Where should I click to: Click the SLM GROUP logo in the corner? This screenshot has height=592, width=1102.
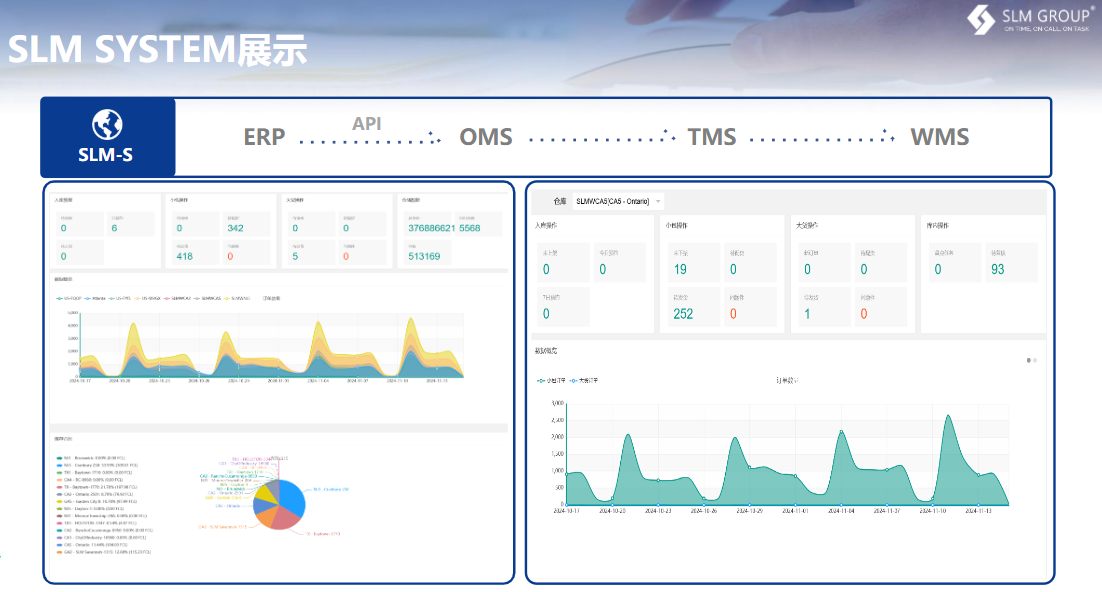click(1030, 19)
